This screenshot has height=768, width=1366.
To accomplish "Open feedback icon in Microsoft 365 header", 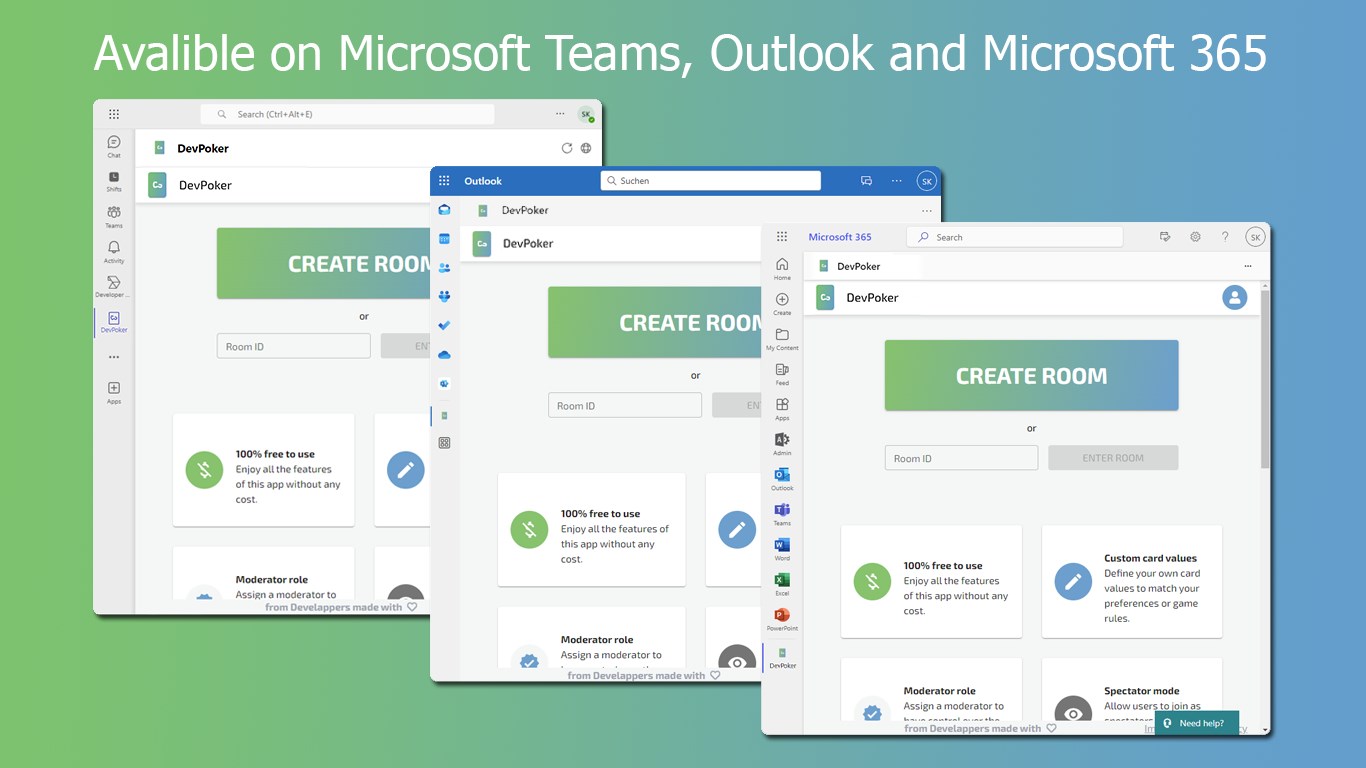I will point(1165,237).
